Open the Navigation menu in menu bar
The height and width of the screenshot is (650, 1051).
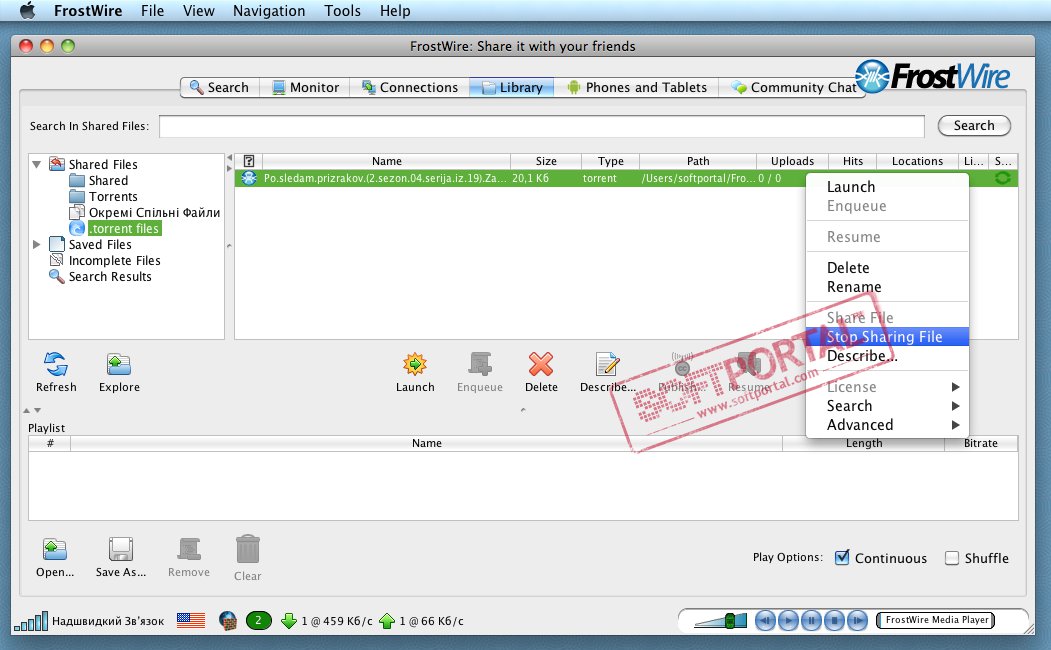tap(269, 11)
